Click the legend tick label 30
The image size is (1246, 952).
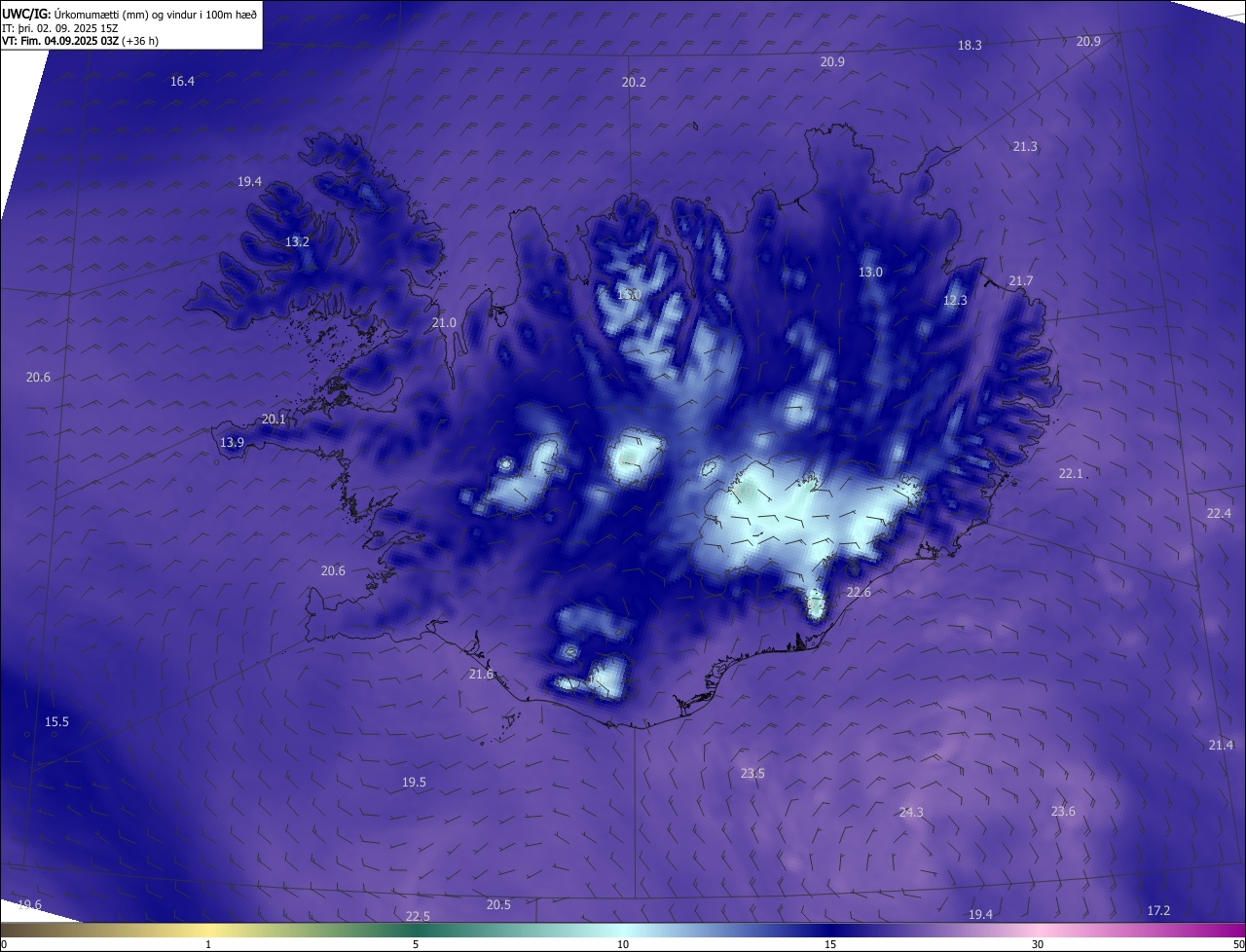coord(1038,945)
